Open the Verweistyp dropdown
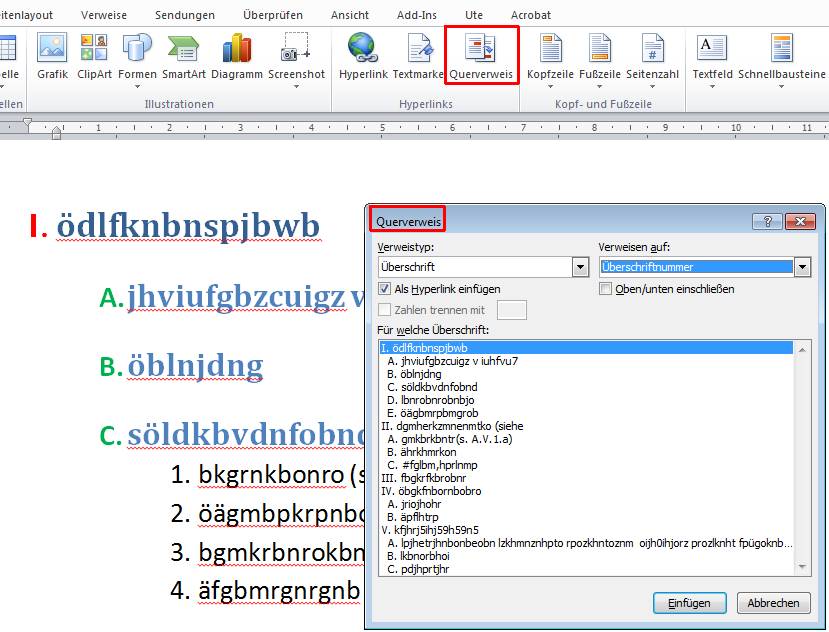The width and height of the screenshot is (829, 632). click(x=580, y=266)
